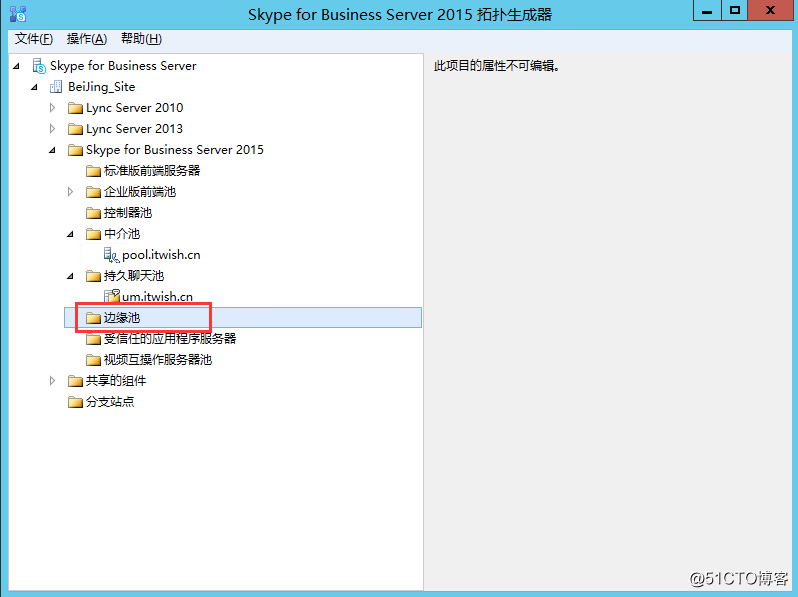Collapse the Skype for Business Server root node
Screen dimensions: 798x597
(17, 66)
